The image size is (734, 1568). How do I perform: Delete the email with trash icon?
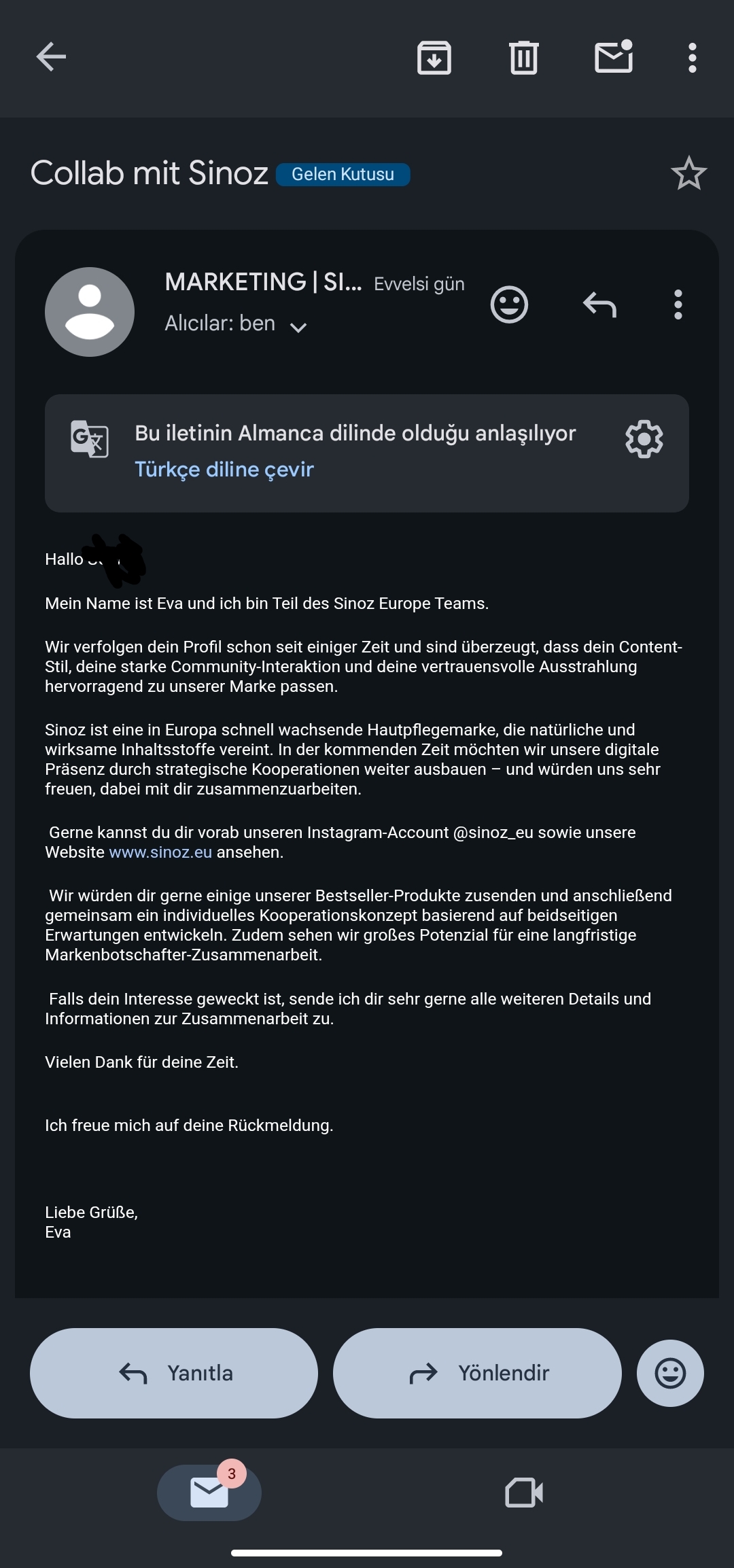coord(524,58)
